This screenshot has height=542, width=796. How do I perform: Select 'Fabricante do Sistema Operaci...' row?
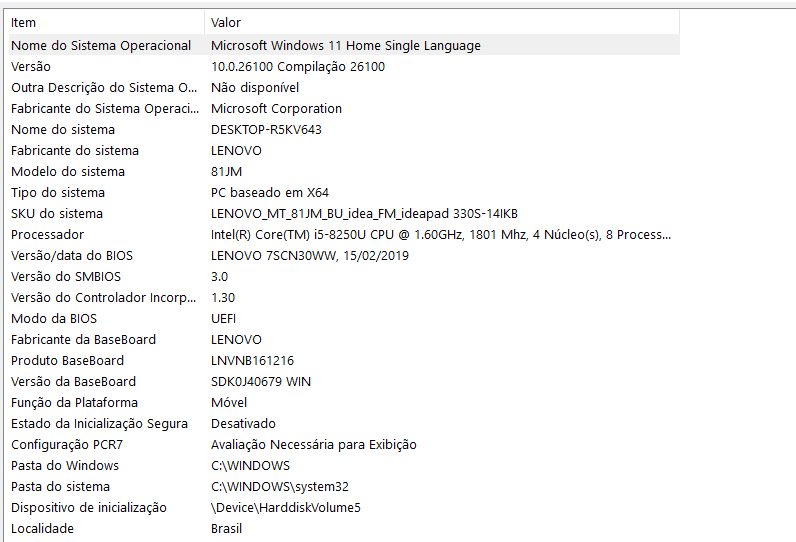344,109
